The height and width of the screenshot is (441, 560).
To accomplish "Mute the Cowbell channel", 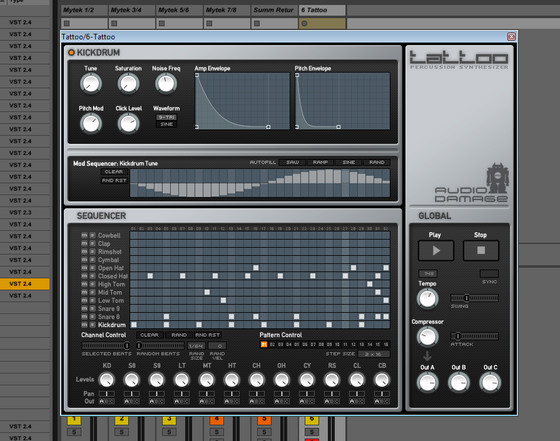I will 84,235.
